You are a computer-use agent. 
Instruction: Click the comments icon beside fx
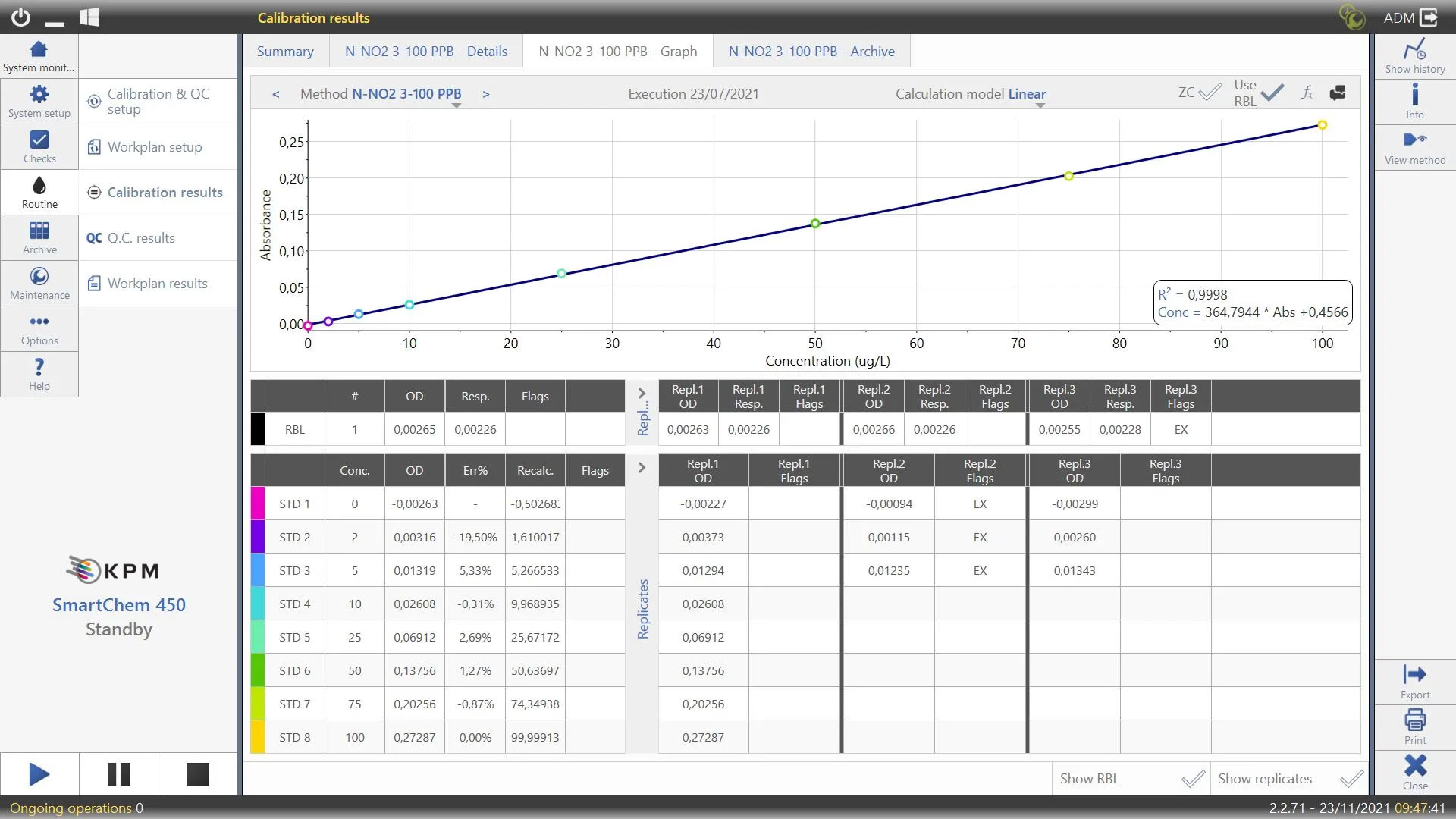pyautogui.click(x=1338, y=93)
